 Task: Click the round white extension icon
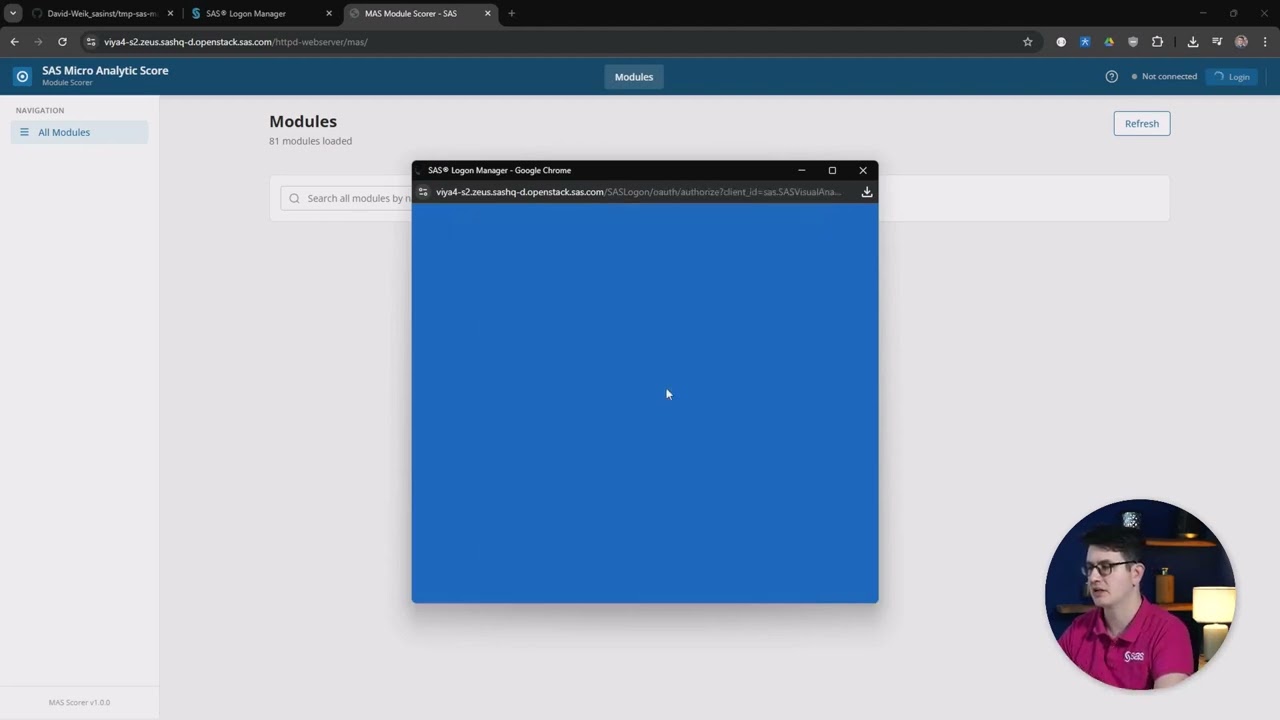click(x=1061, y=42)
